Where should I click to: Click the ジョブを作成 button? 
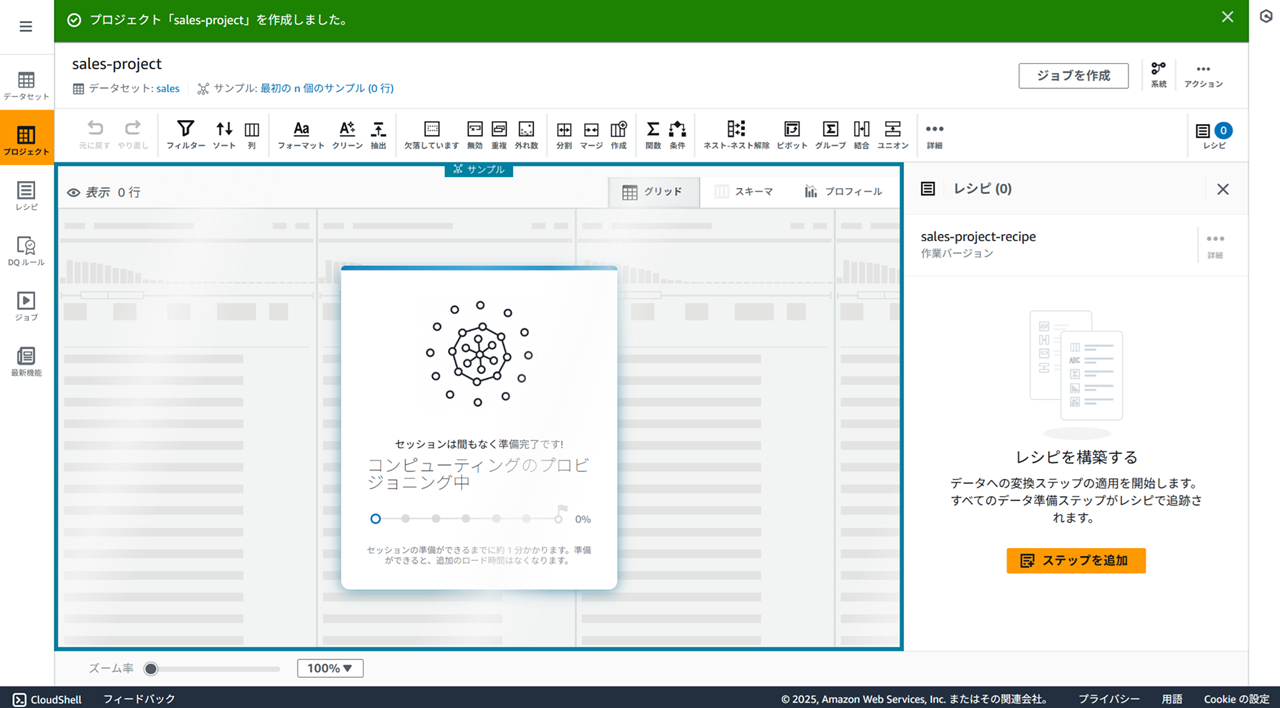1073,76
